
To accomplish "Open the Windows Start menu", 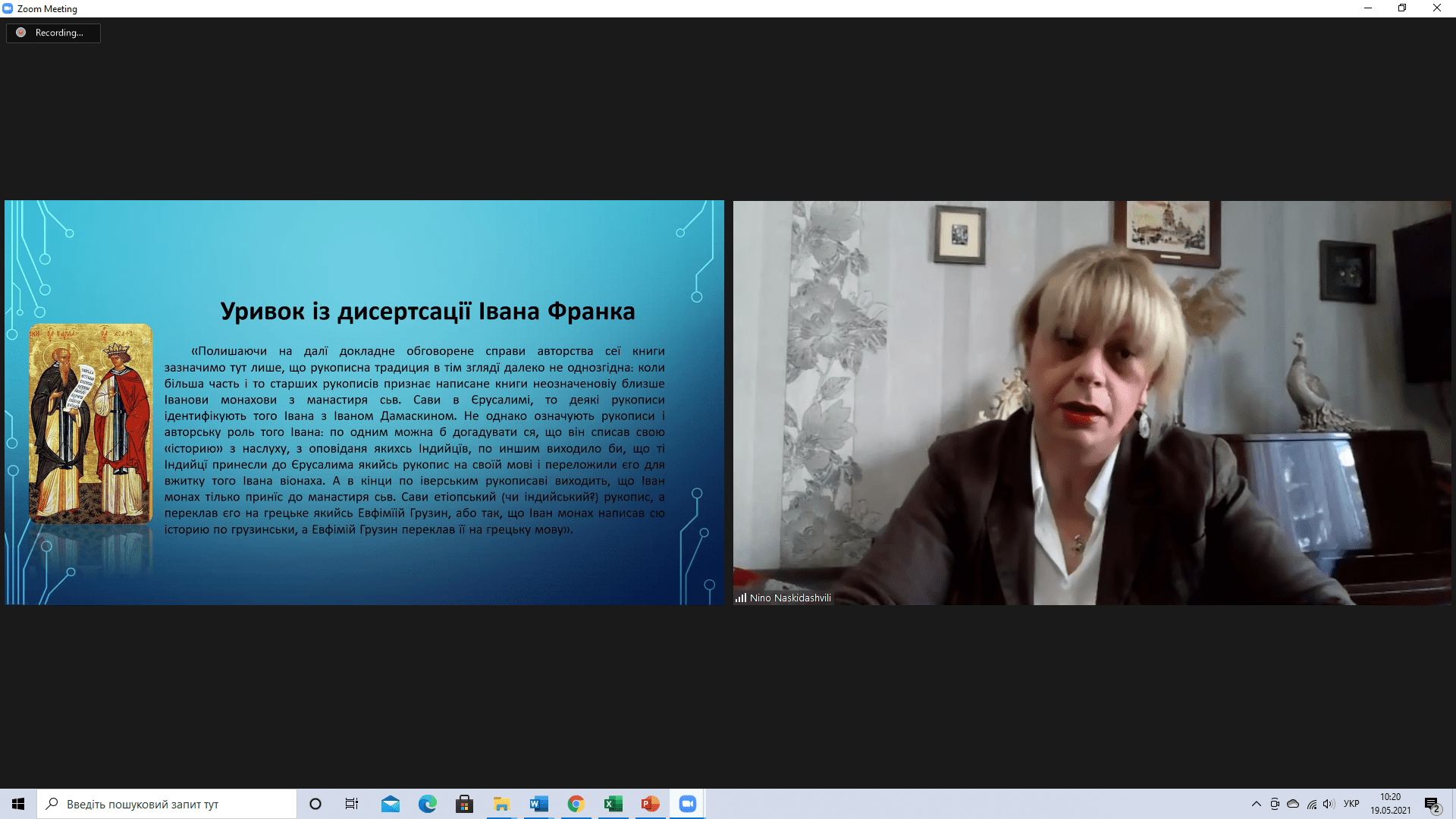I will pyautogui.click(x=18, y=804).
